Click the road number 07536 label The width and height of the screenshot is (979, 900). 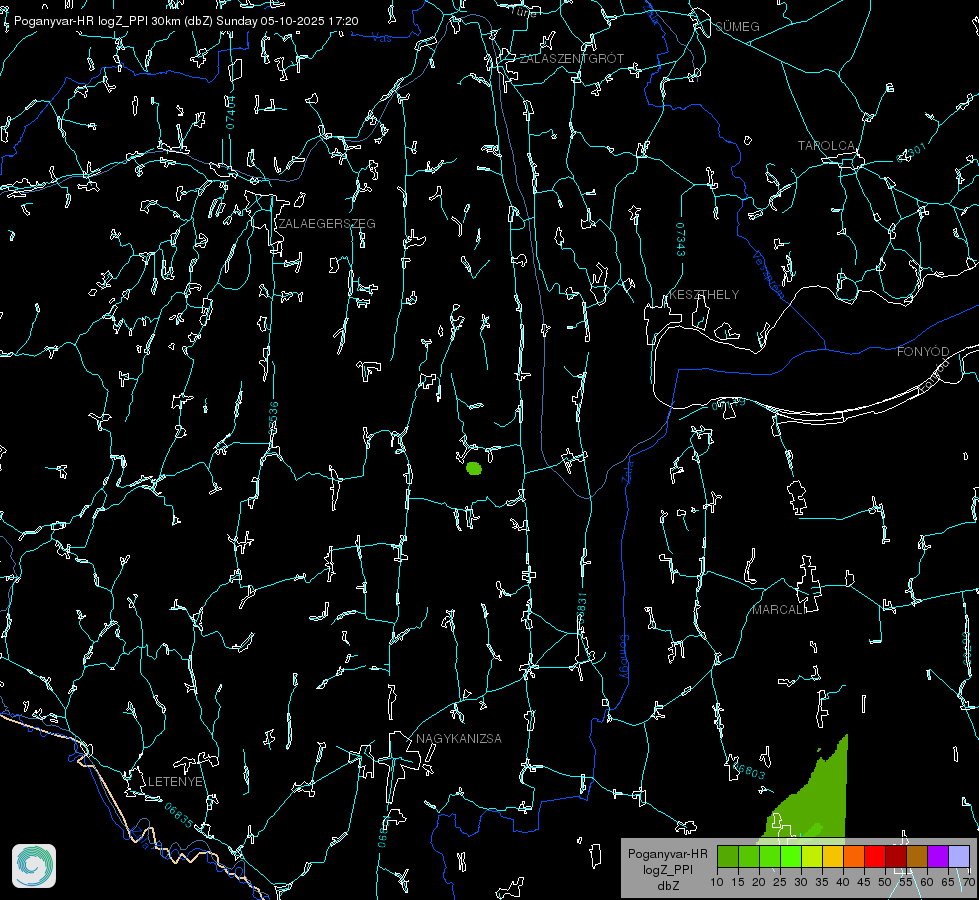point(273,418)
